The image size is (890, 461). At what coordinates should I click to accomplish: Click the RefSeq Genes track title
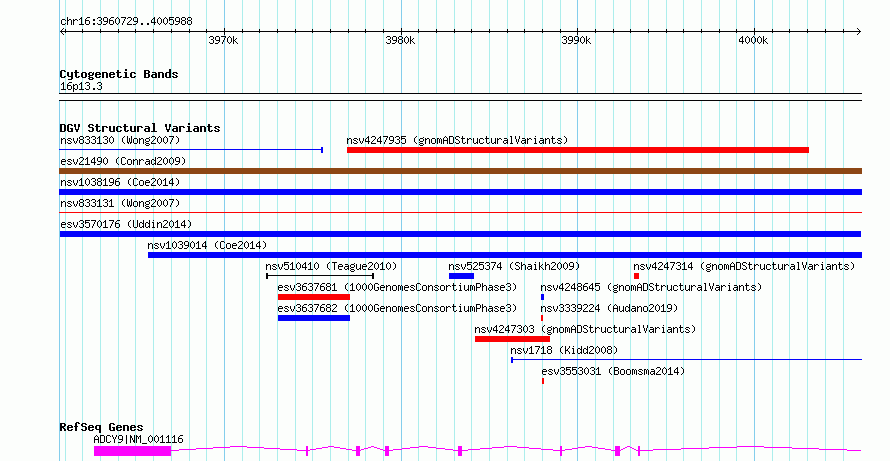[x=102, y=428]
